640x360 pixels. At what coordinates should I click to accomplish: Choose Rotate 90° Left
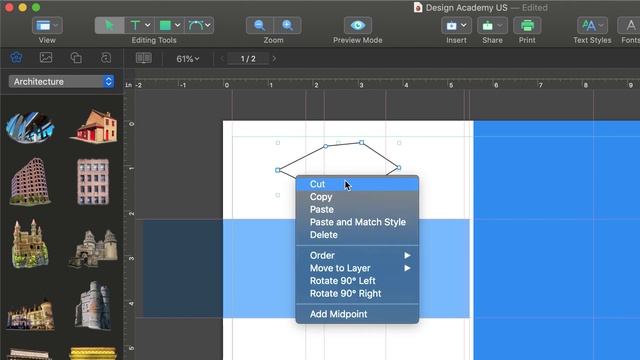coord(357,281)
